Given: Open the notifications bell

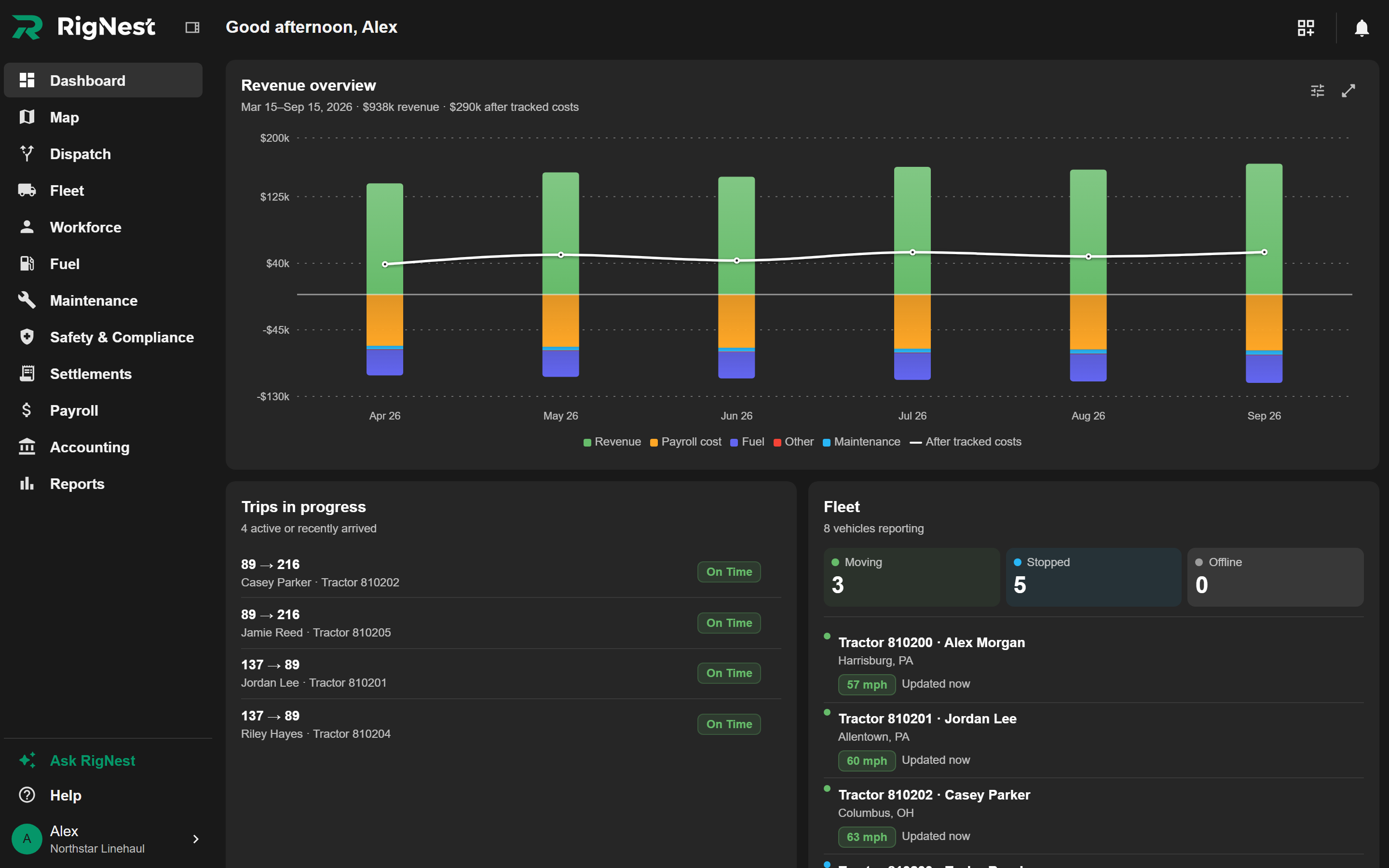Looking at the screenshot, I should [1362, 27].
